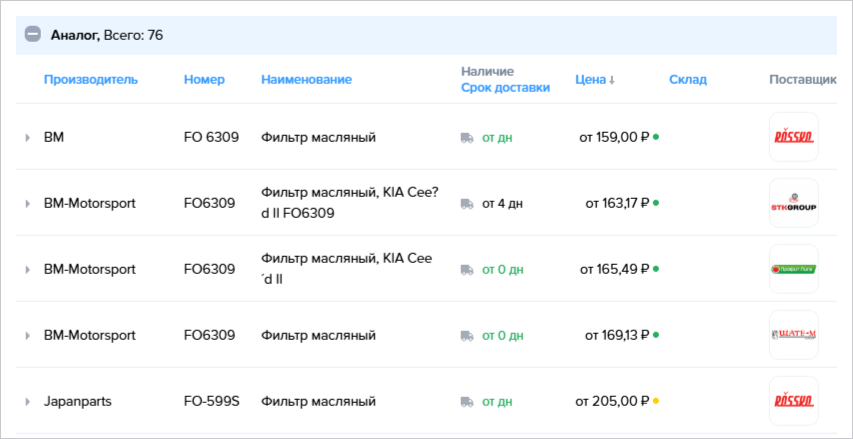Sort by Наименование column header

(x=306, y=80)
